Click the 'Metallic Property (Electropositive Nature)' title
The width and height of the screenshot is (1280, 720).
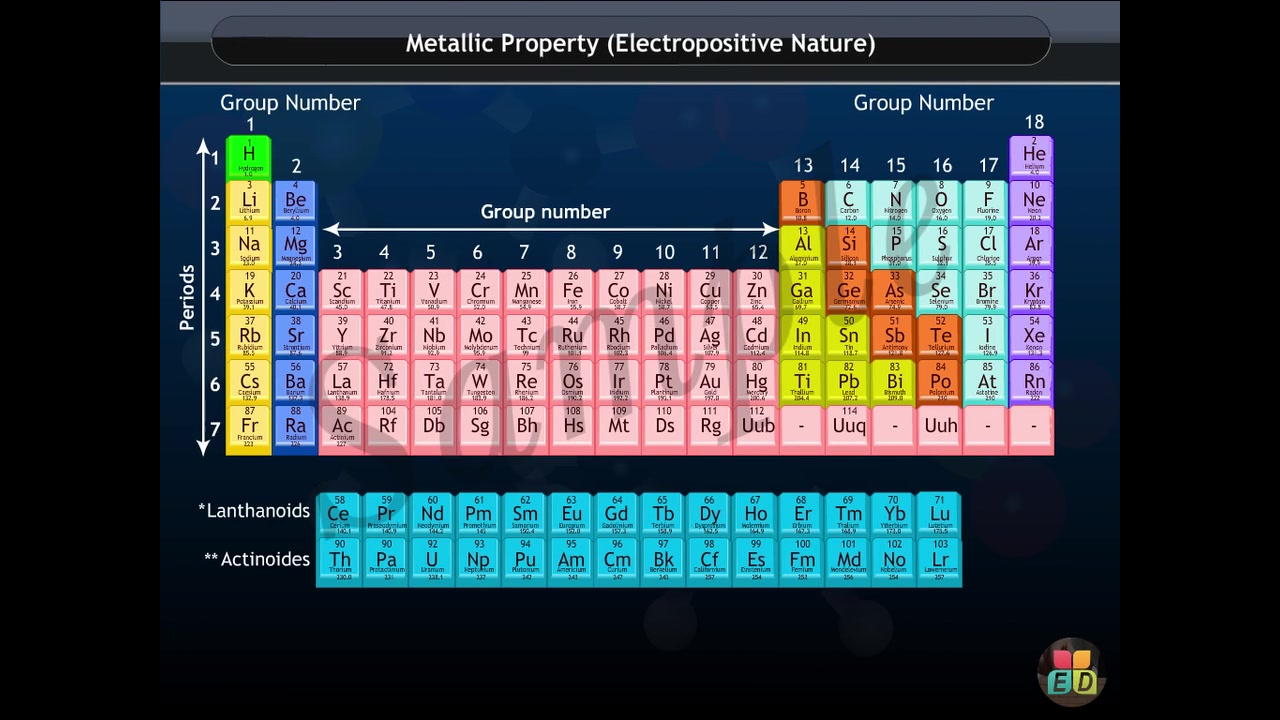coord(640,44)
